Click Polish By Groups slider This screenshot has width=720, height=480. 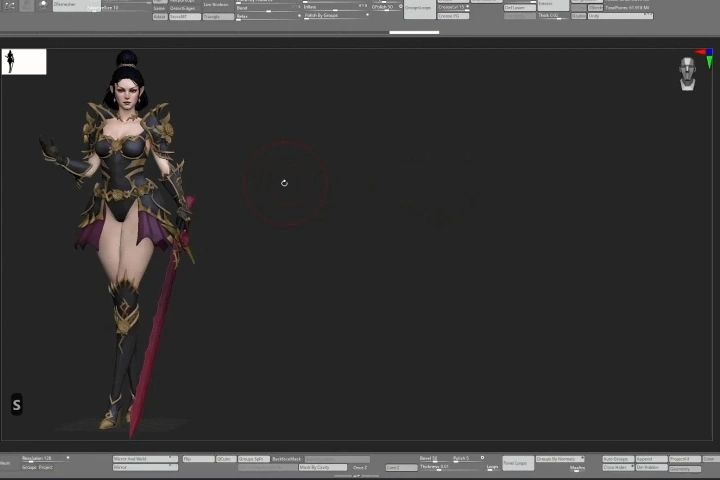coord(337,15)
